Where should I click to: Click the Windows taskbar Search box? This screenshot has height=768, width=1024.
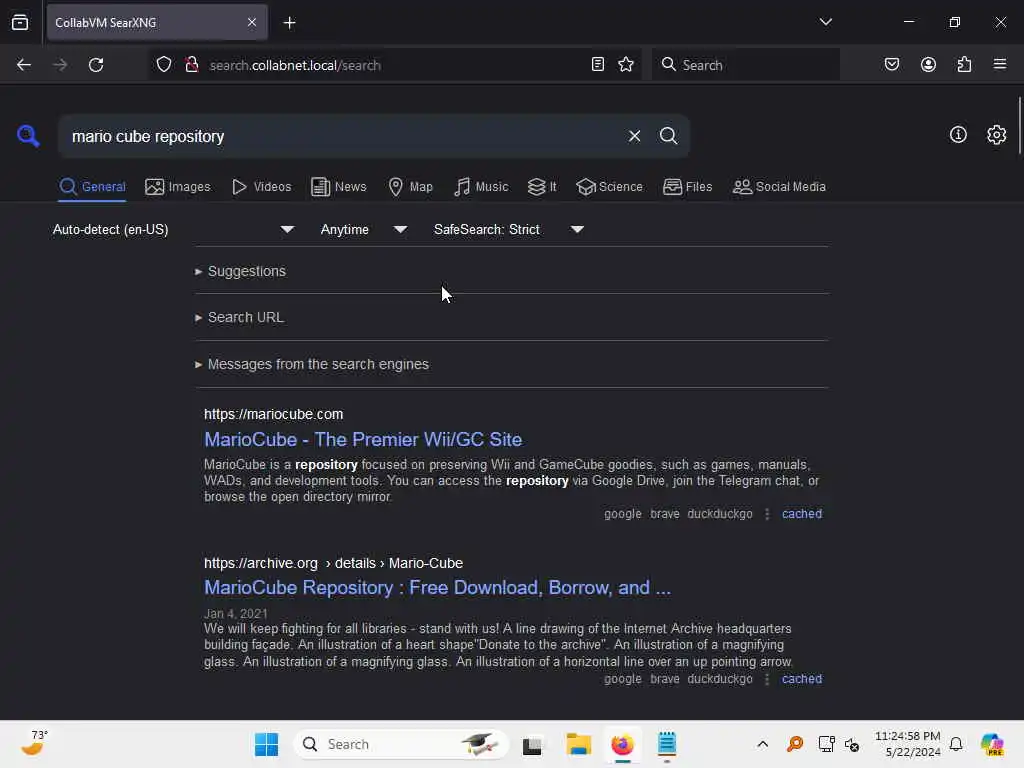(x=401, y=744)
